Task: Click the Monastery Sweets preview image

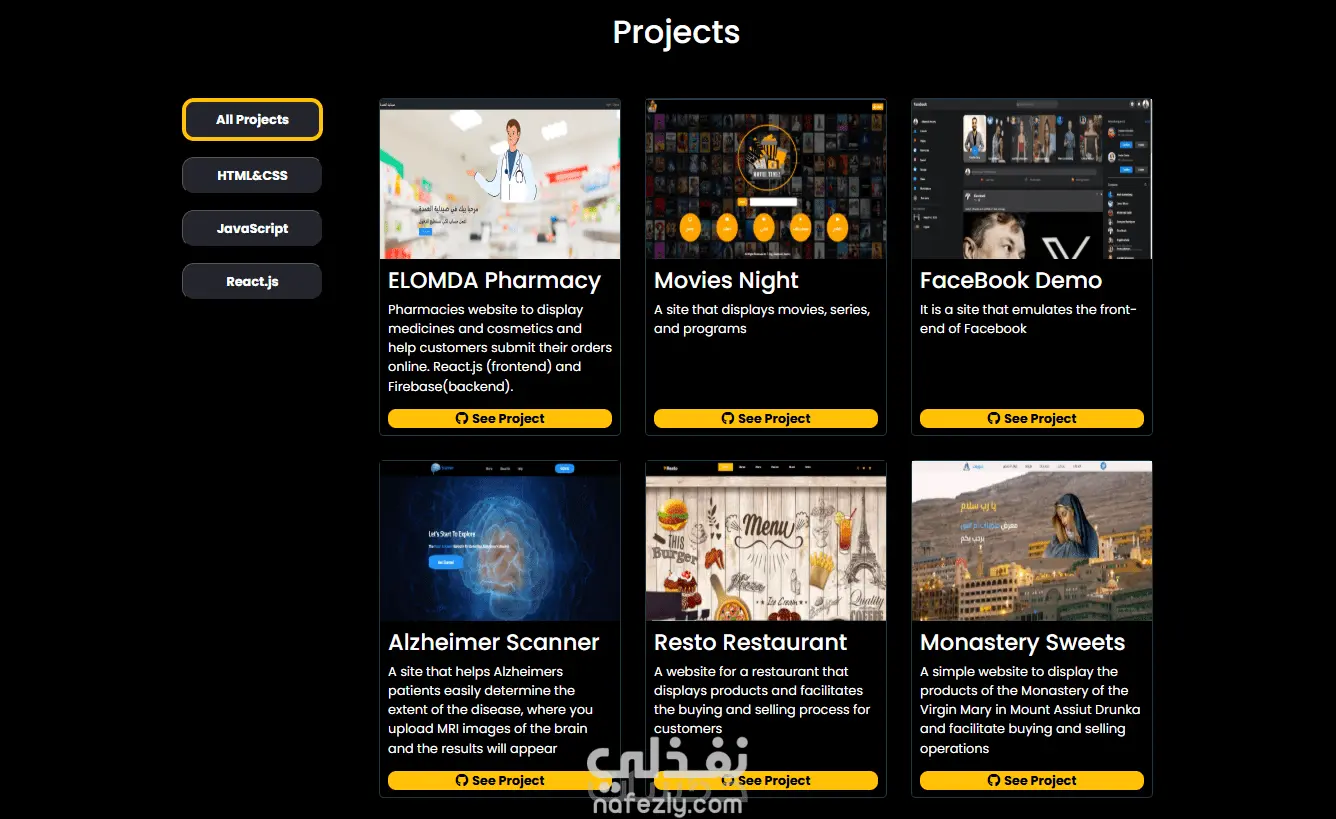Action: 1032,540
